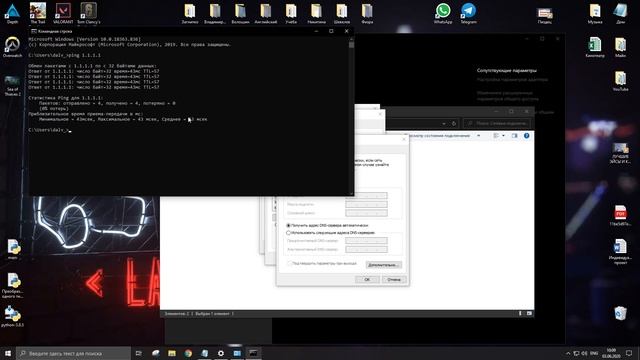Image resolution: width=640 pixels, height=360 pixels.
Task: Open view options dropdown in Explorer toolbar
Action: pos(503,136)
